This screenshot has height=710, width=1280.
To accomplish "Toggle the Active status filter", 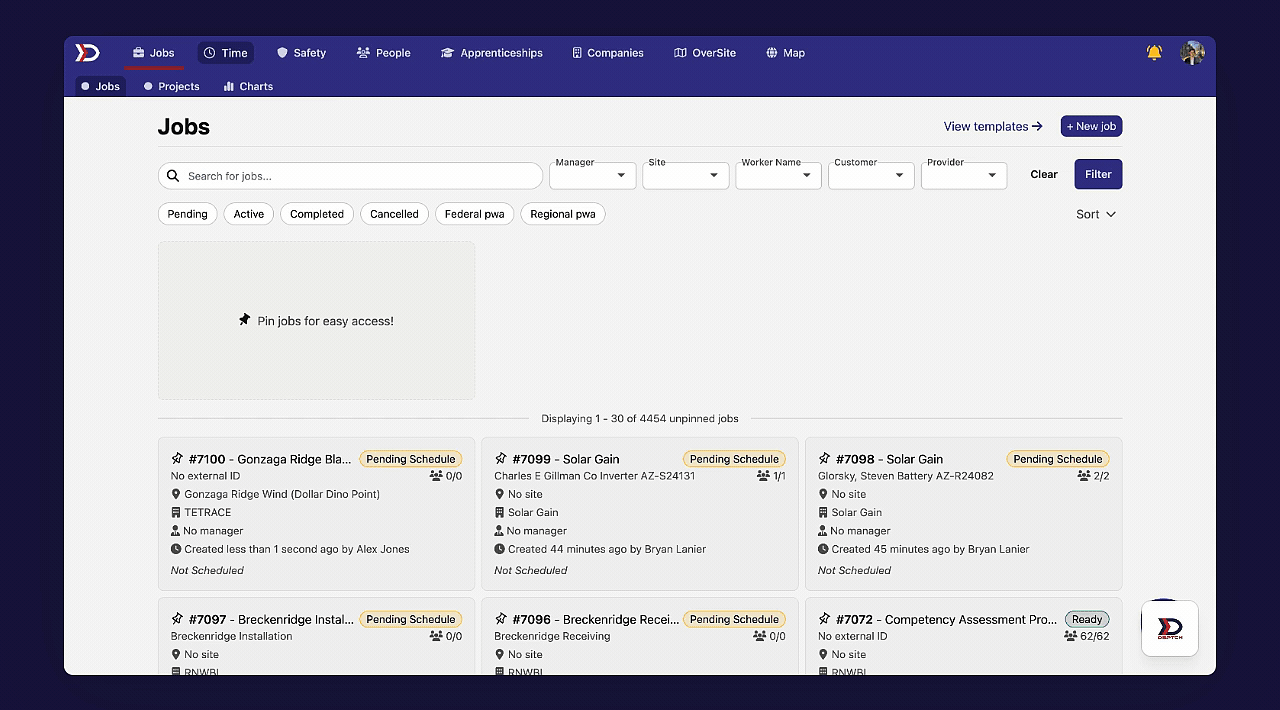I will point(249,214).
